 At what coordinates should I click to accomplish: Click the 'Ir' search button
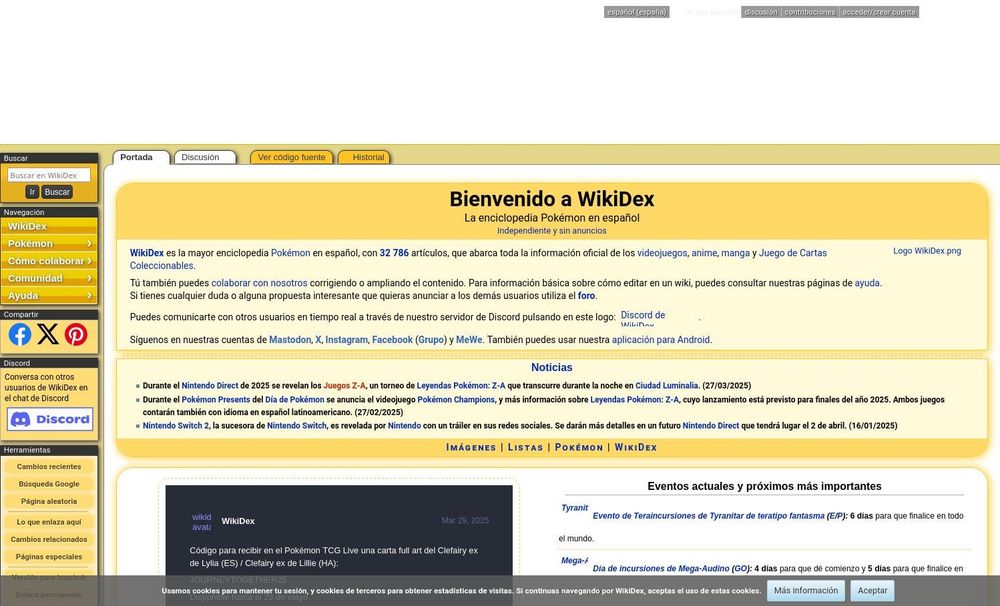coord(32,192)
